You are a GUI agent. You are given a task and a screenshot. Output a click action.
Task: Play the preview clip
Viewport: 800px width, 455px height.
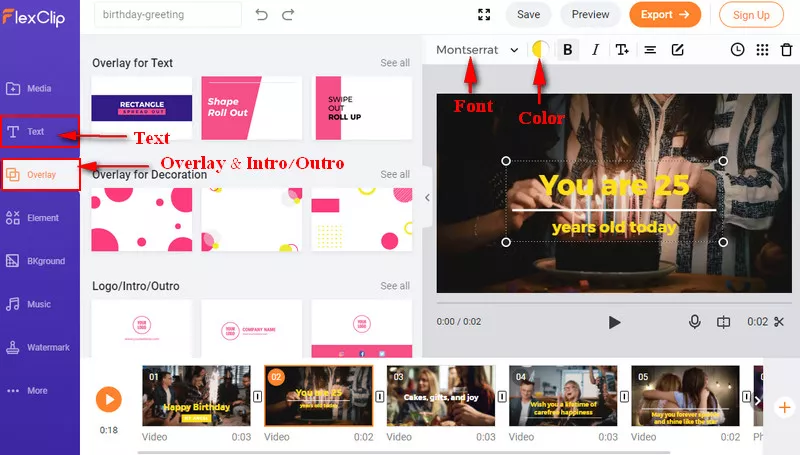pos(614,322)
